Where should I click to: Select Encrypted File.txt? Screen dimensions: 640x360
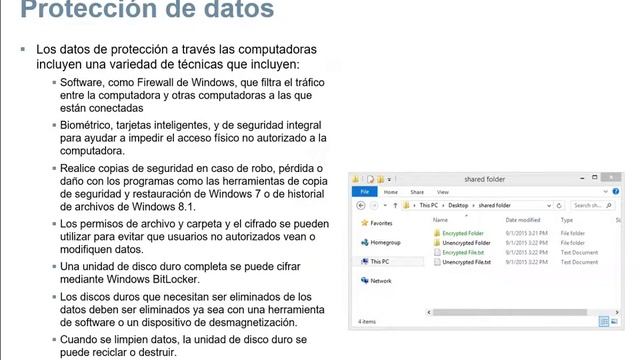coord(463,253)
